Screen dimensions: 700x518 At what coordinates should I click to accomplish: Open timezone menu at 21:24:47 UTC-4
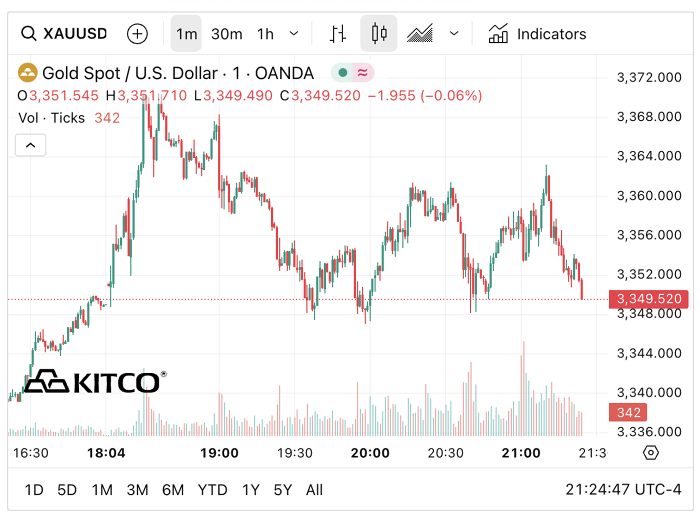pyautogui.click(x=623, y=489)
